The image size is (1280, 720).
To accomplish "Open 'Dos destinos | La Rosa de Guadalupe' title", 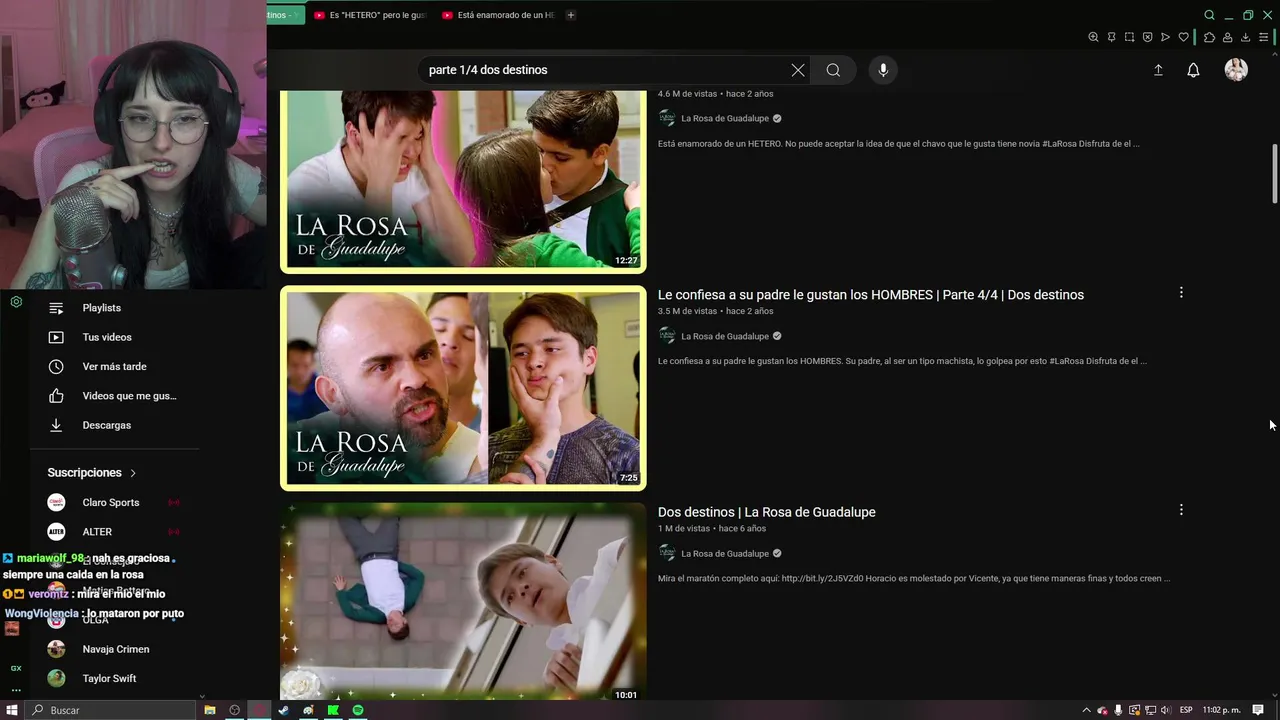I will point(767,512).
